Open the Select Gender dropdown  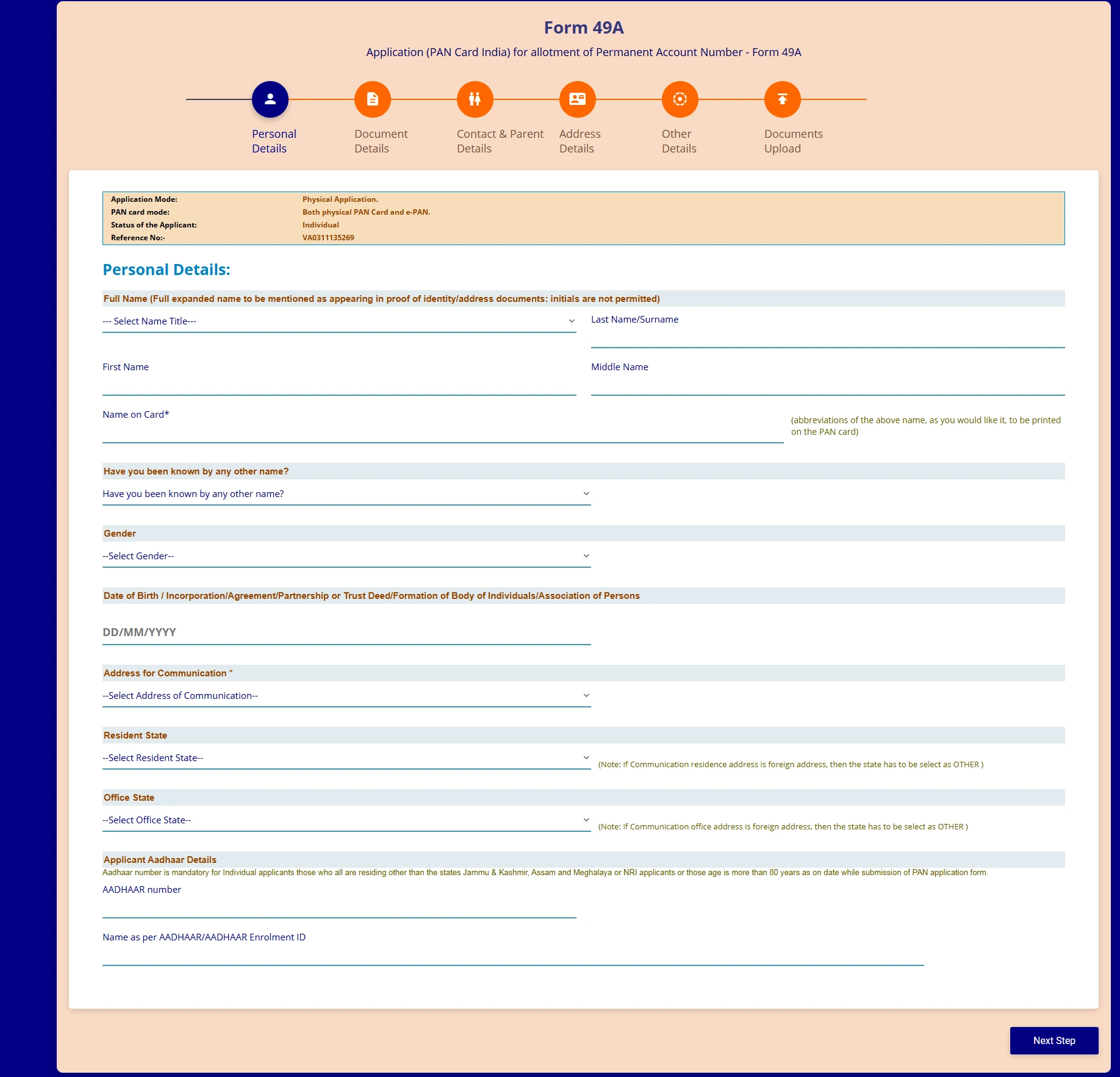coord(346,556)
